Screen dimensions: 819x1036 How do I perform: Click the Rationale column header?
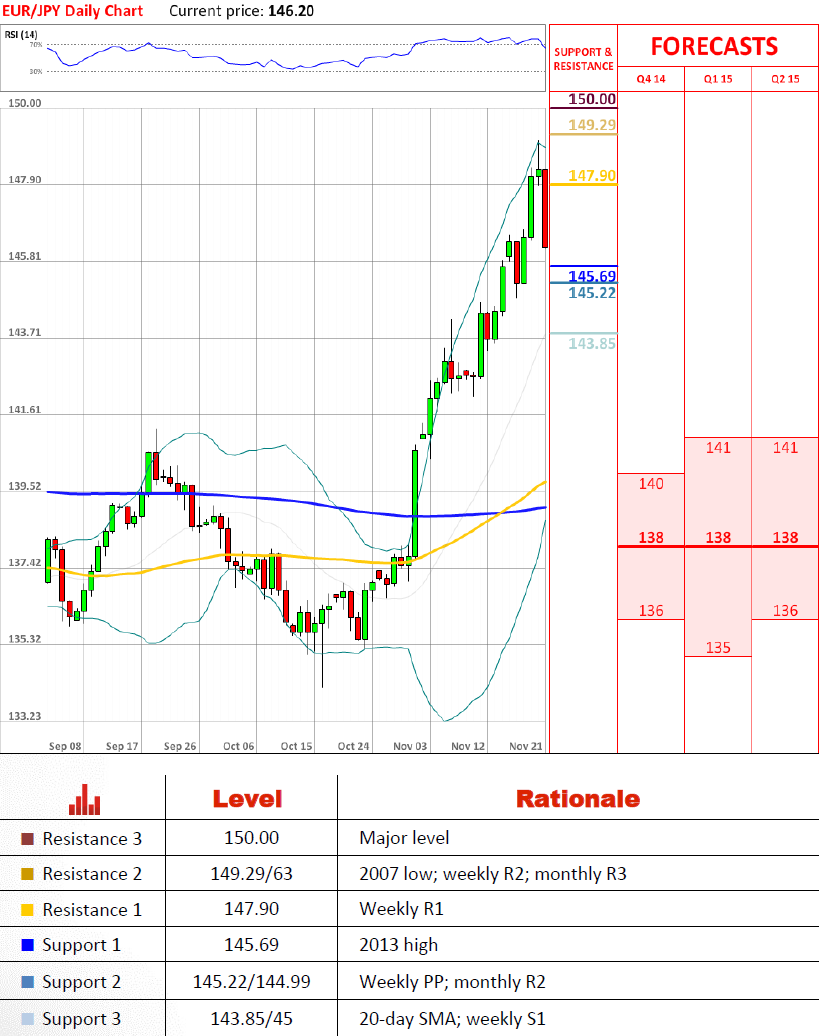578,799
